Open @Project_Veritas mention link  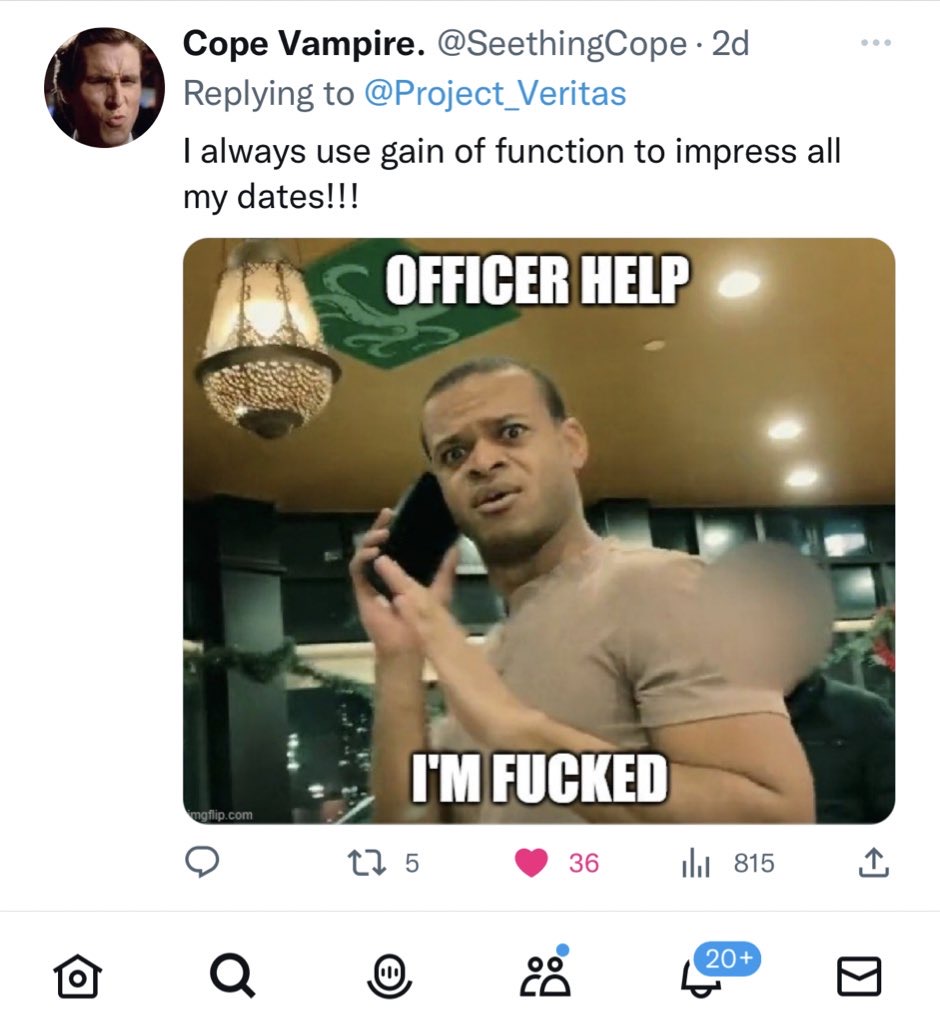coord(494,94)
